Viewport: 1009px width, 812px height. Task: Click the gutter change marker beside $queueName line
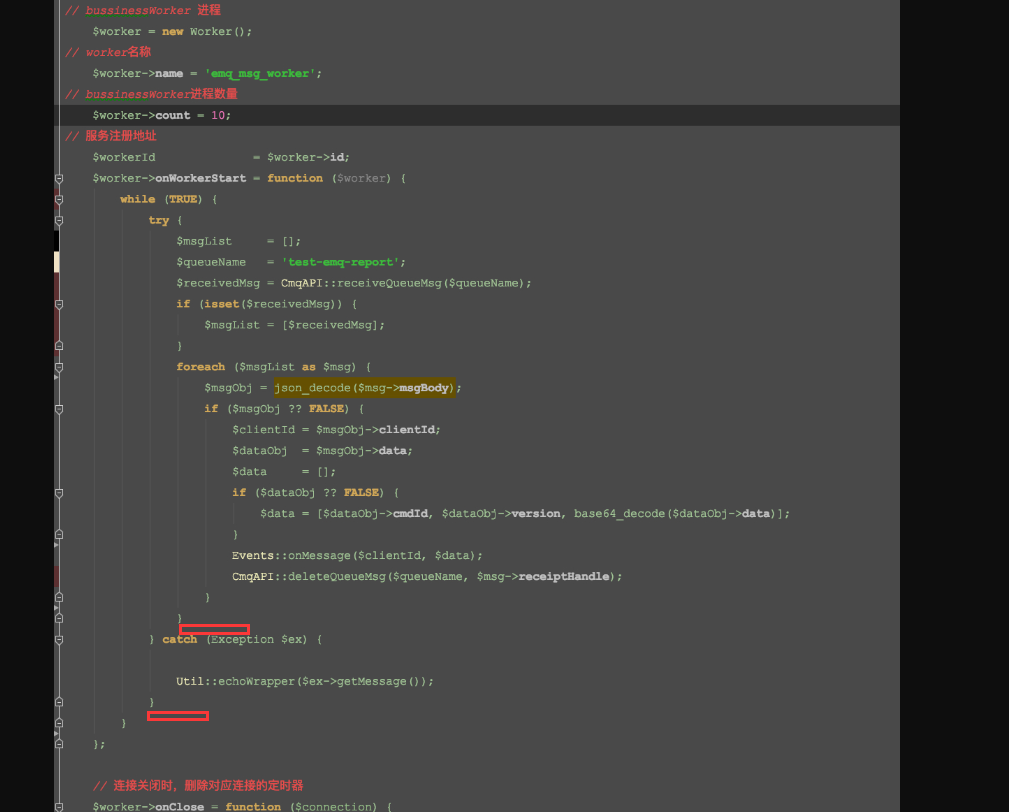(57, 262)
